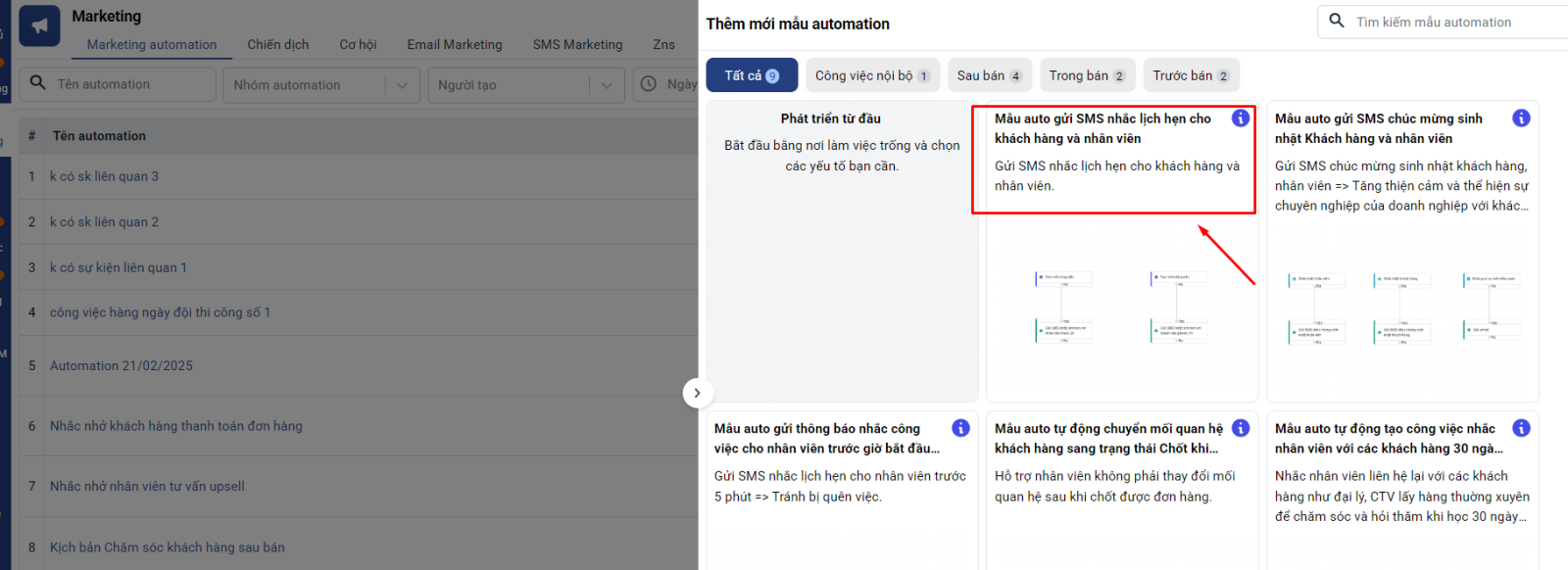Collapse the template panel with arrow button
Screen dimensions: 1568x570
[697, 393]
